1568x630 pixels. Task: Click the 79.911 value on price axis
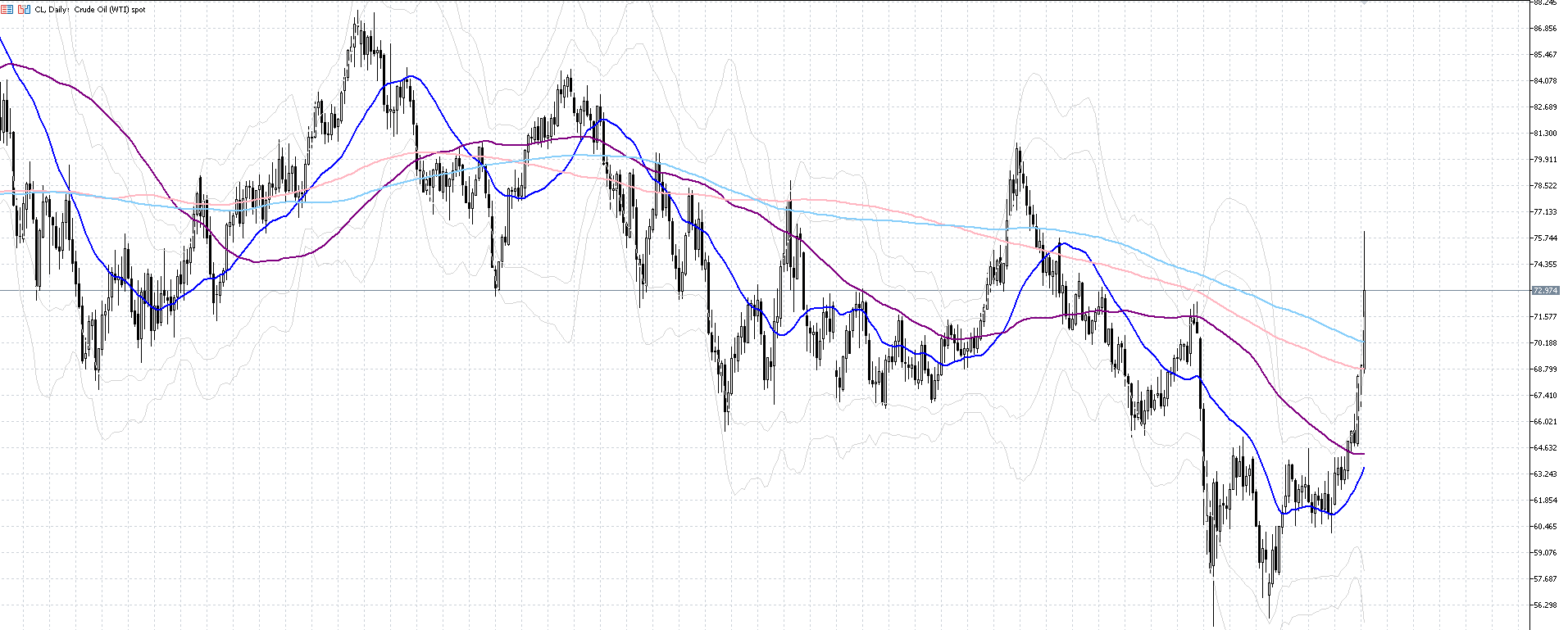tap(1545, 160)
